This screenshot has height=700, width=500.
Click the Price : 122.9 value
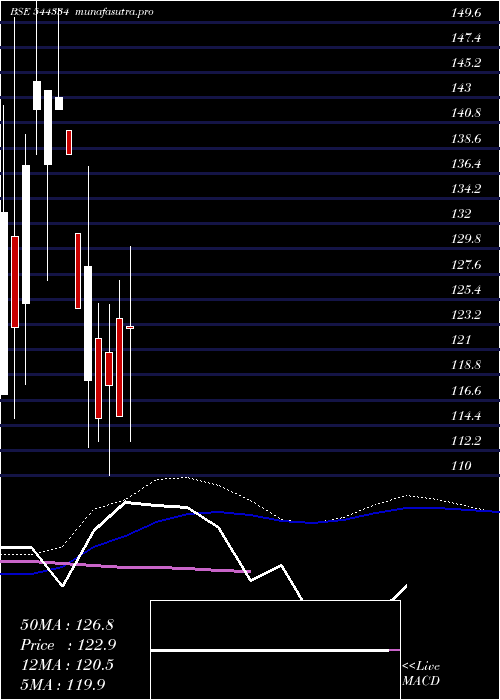click(68, 645)
